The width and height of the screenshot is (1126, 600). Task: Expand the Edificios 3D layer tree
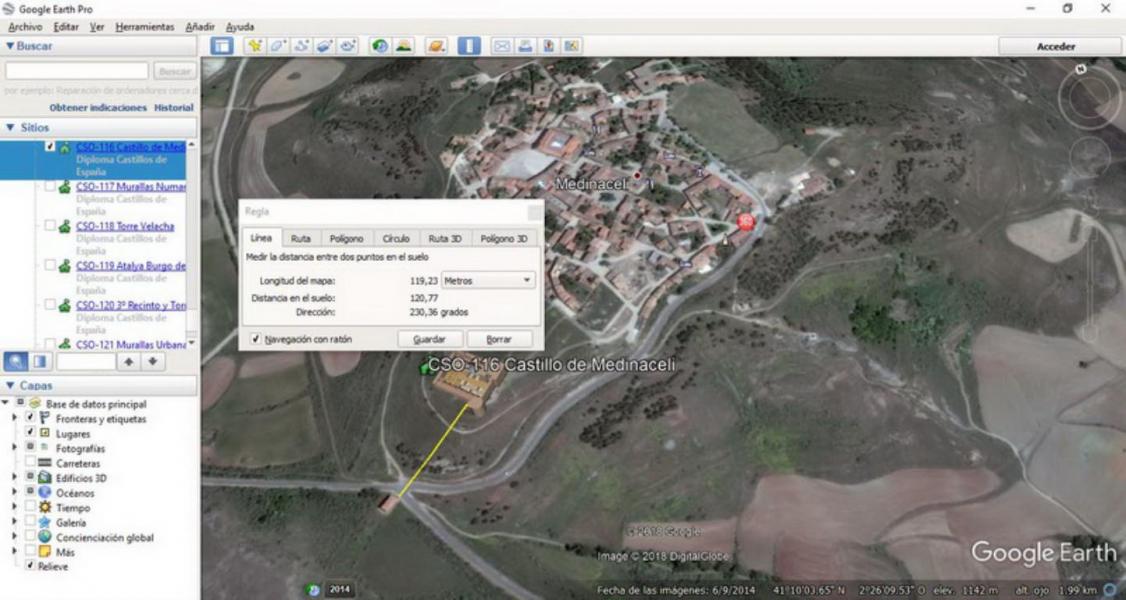pyautogui.click(x=14, y=478)
